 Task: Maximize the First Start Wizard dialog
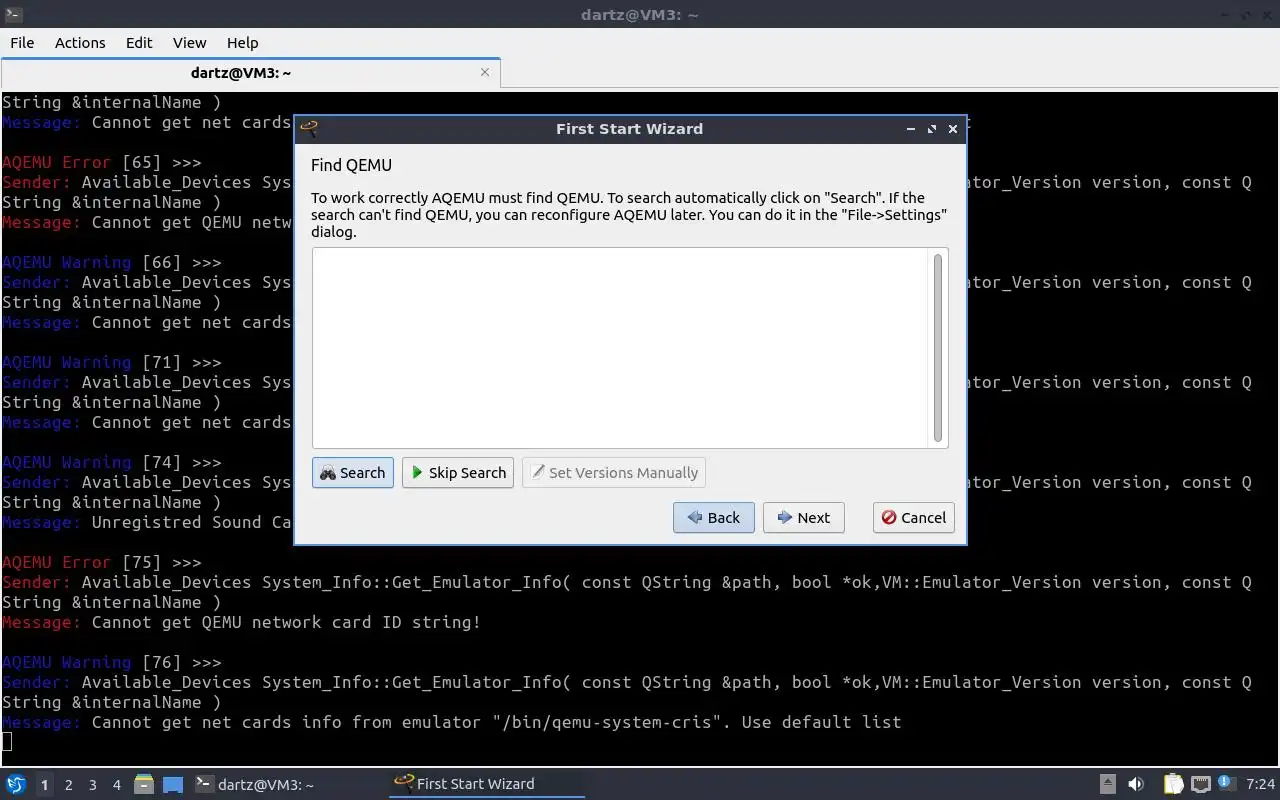click(x=932, y=129)
